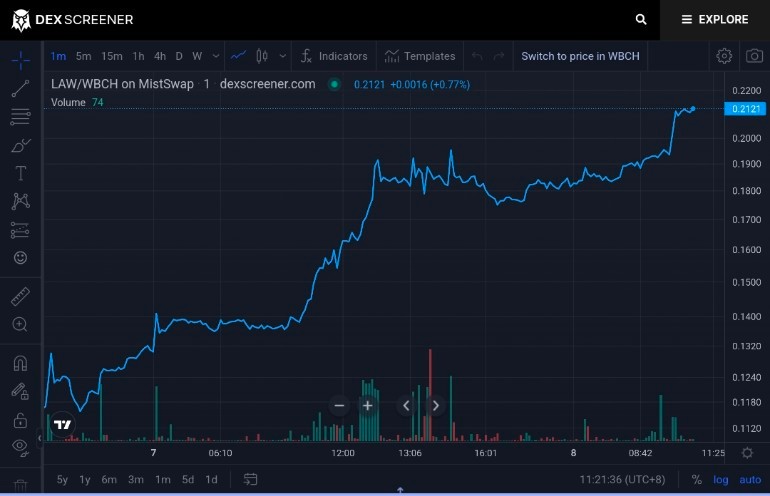Click the chart zoom-in plus button
Image resolution: width=770 pixels, height=496 pixels.
[367, 406]
